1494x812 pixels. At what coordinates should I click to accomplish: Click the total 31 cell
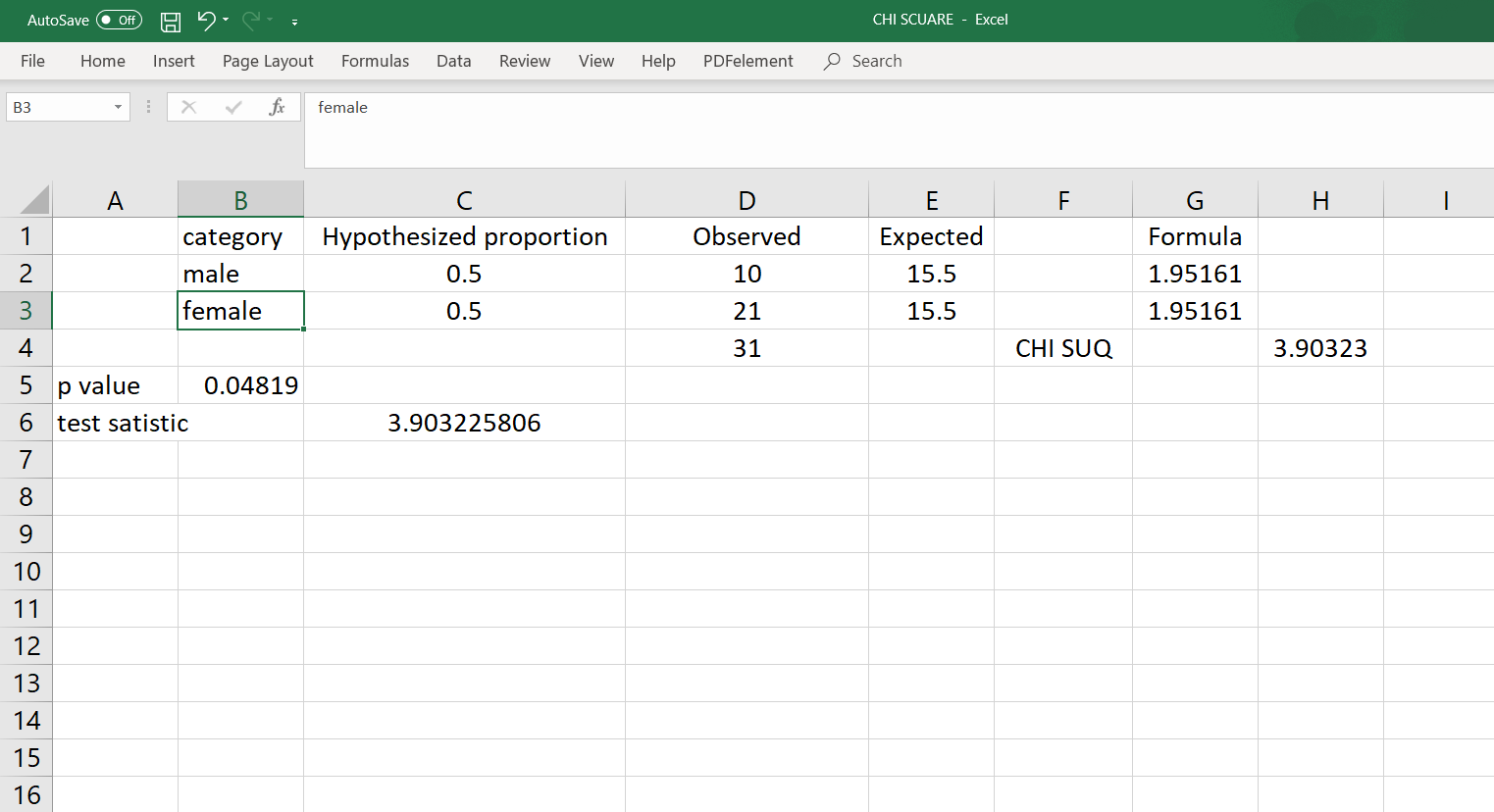[x=747, y=348]
